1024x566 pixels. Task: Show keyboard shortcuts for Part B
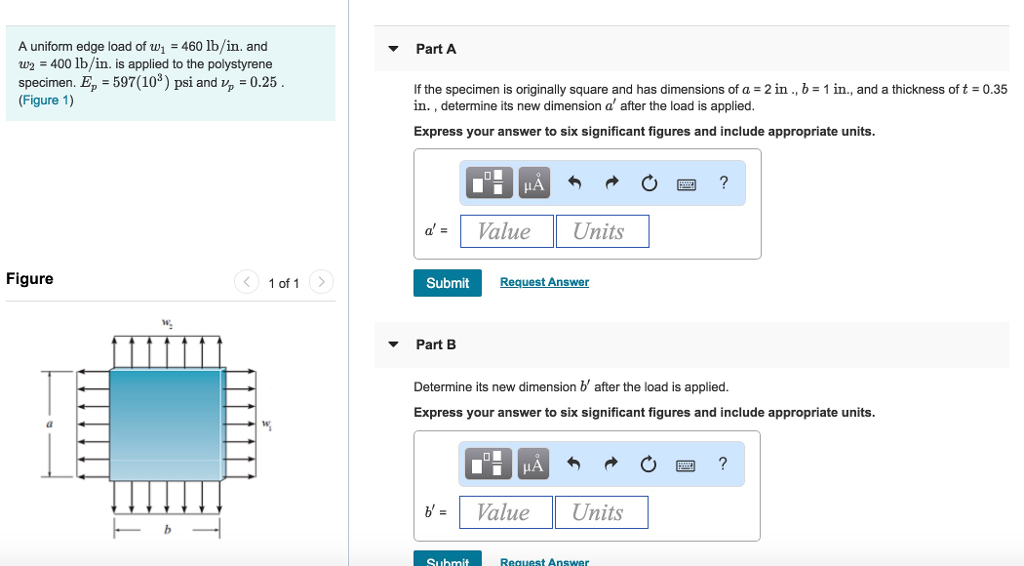tap(687, 464)
